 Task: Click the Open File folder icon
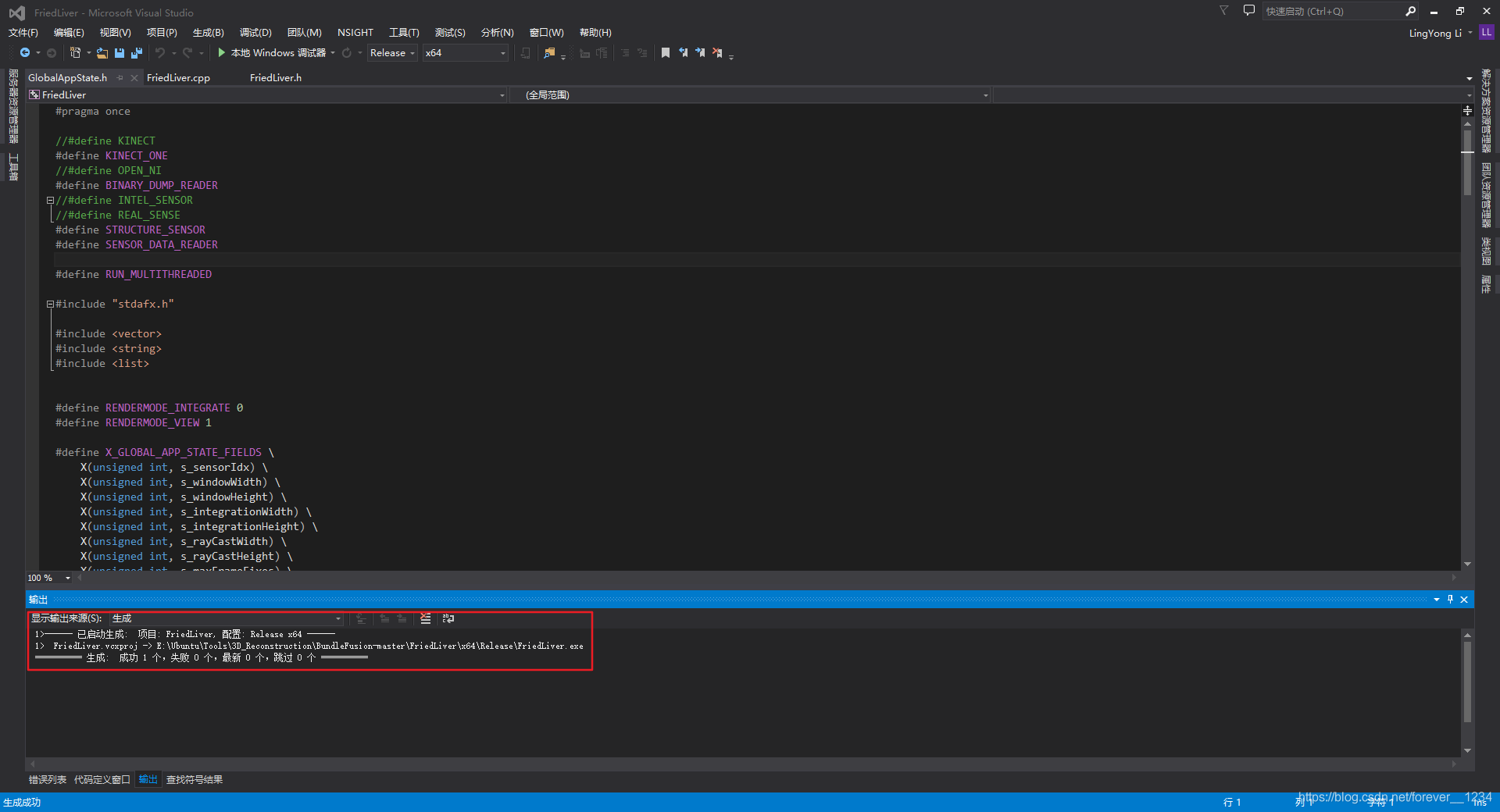pos(102,53)
